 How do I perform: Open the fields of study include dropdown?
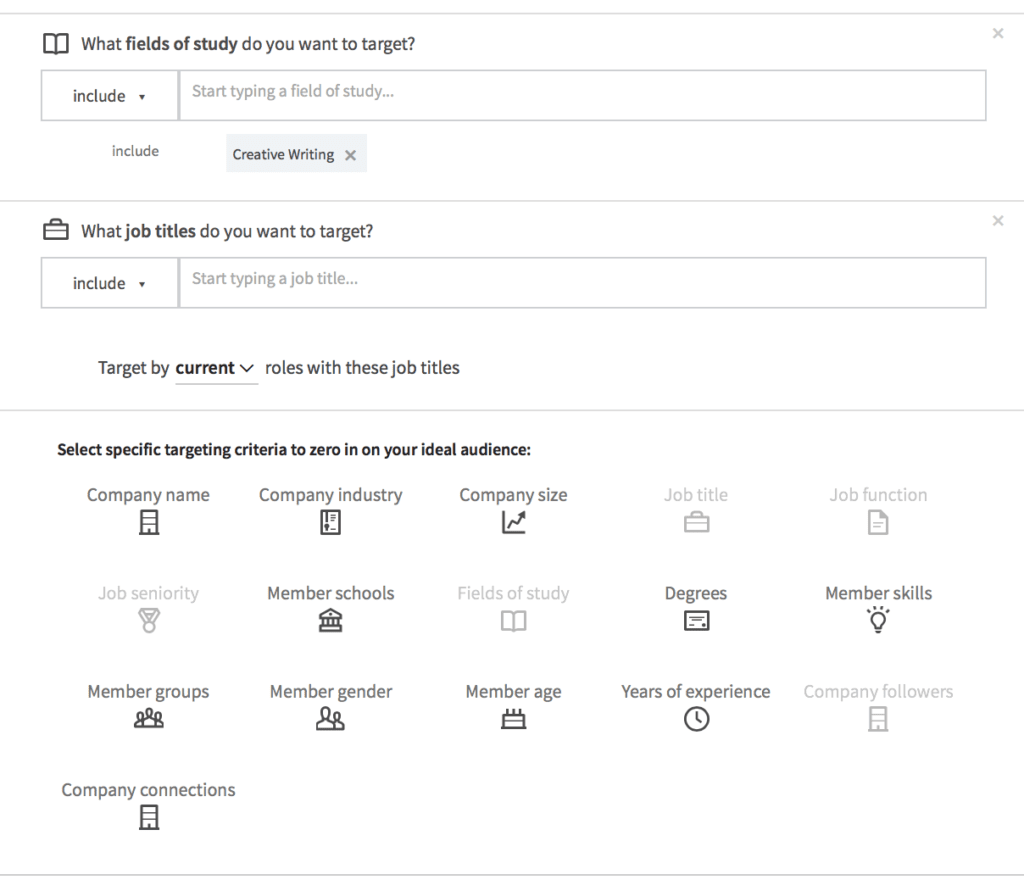110,96
